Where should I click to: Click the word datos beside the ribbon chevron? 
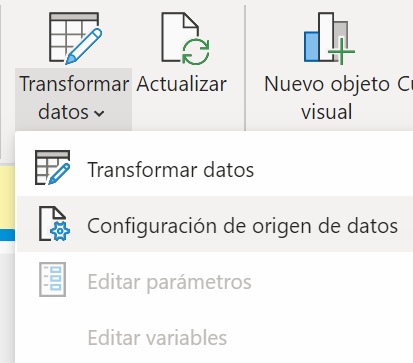pos(63,112)
